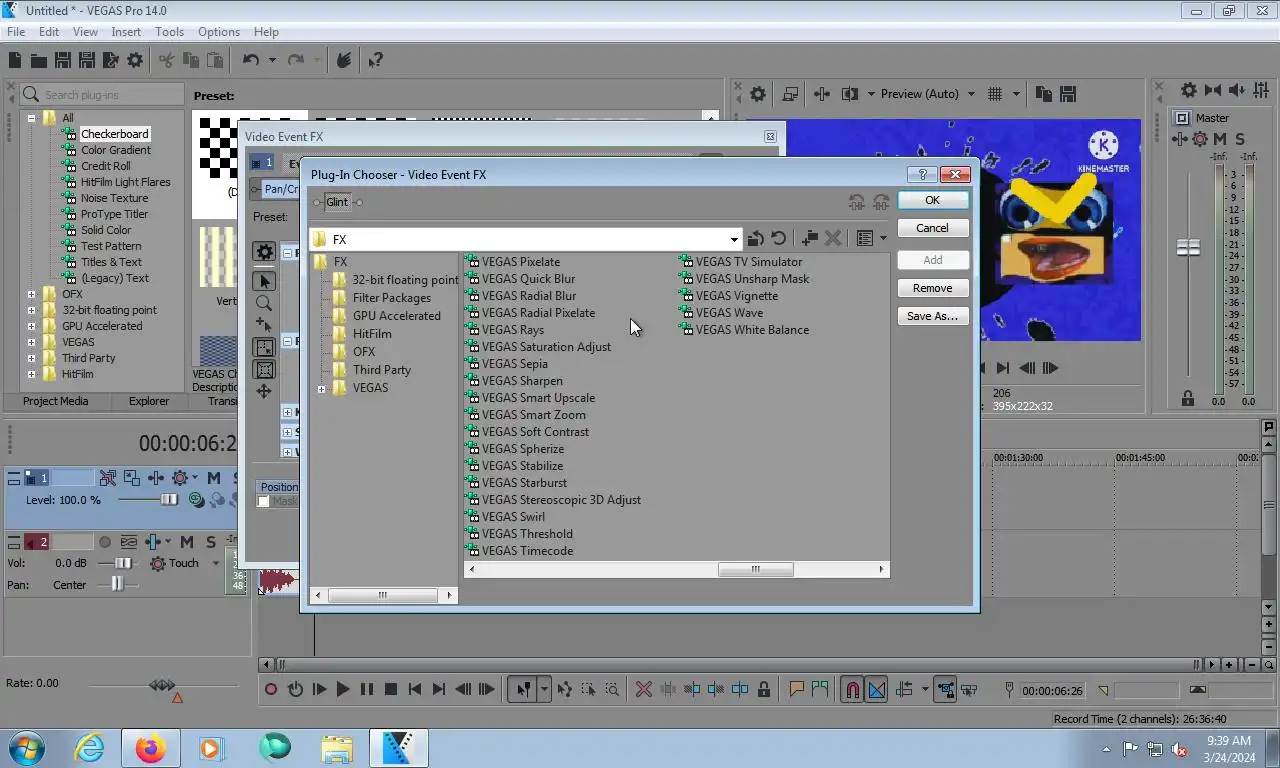Click the Cancel button in Plug-In Chooser

point(932,228)
